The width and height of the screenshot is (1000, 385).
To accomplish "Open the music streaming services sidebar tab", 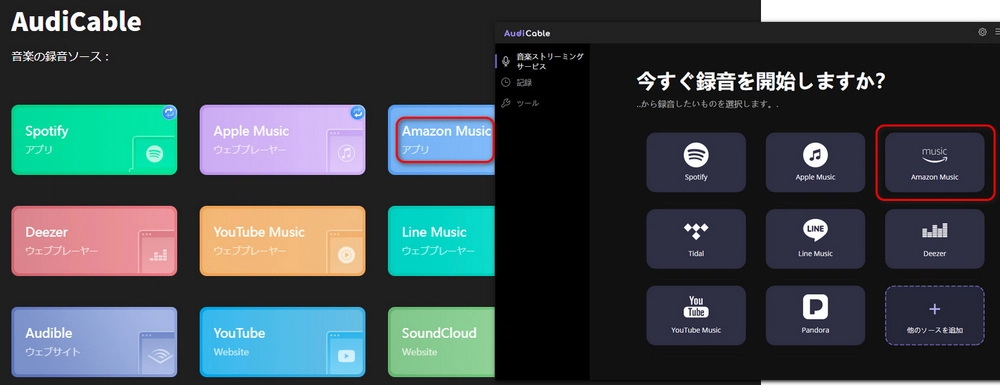I will coord(543,61).
